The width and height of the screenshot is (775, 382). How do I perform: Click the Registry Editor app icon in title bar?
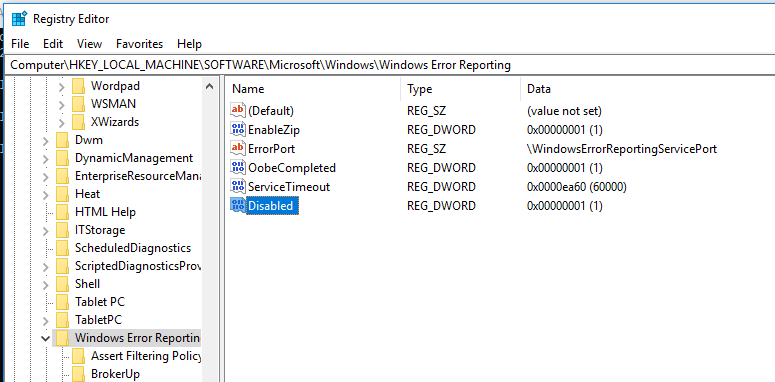point(19,19)
